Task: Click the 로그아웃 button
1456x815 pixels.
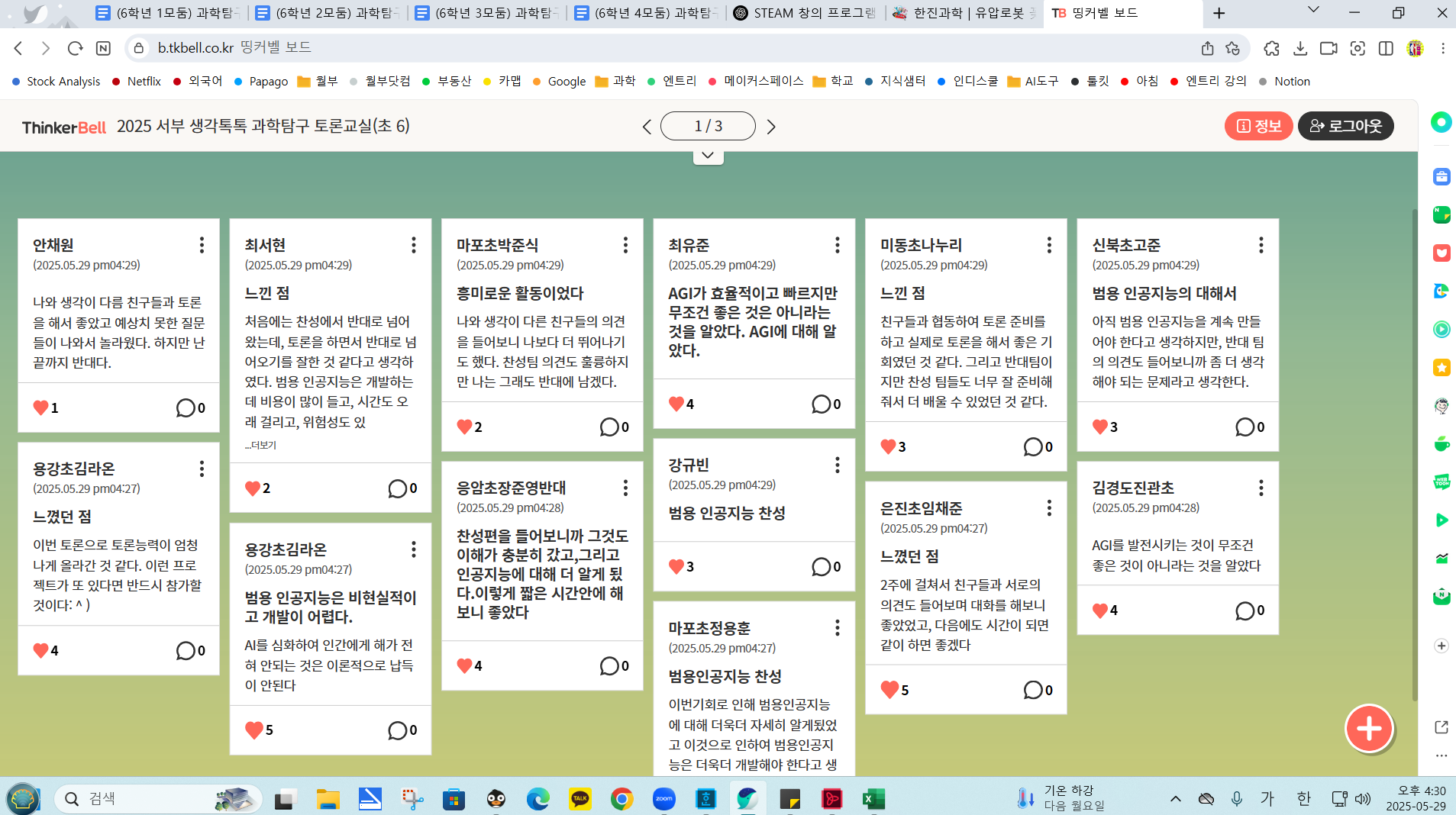Action: click(1346, 126)
